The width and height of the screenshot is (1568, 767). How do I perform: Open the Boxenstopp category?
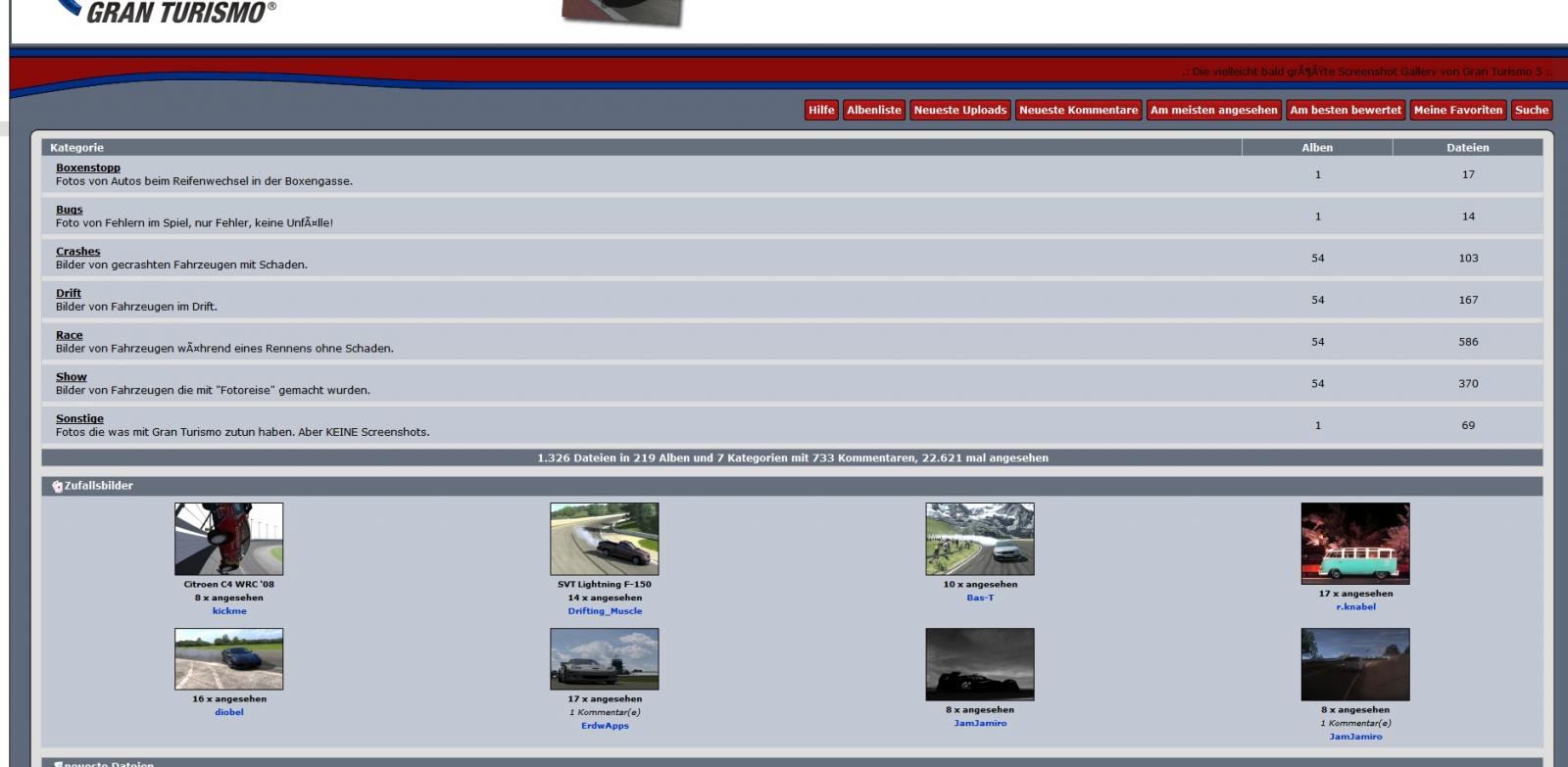coord(88,168)
